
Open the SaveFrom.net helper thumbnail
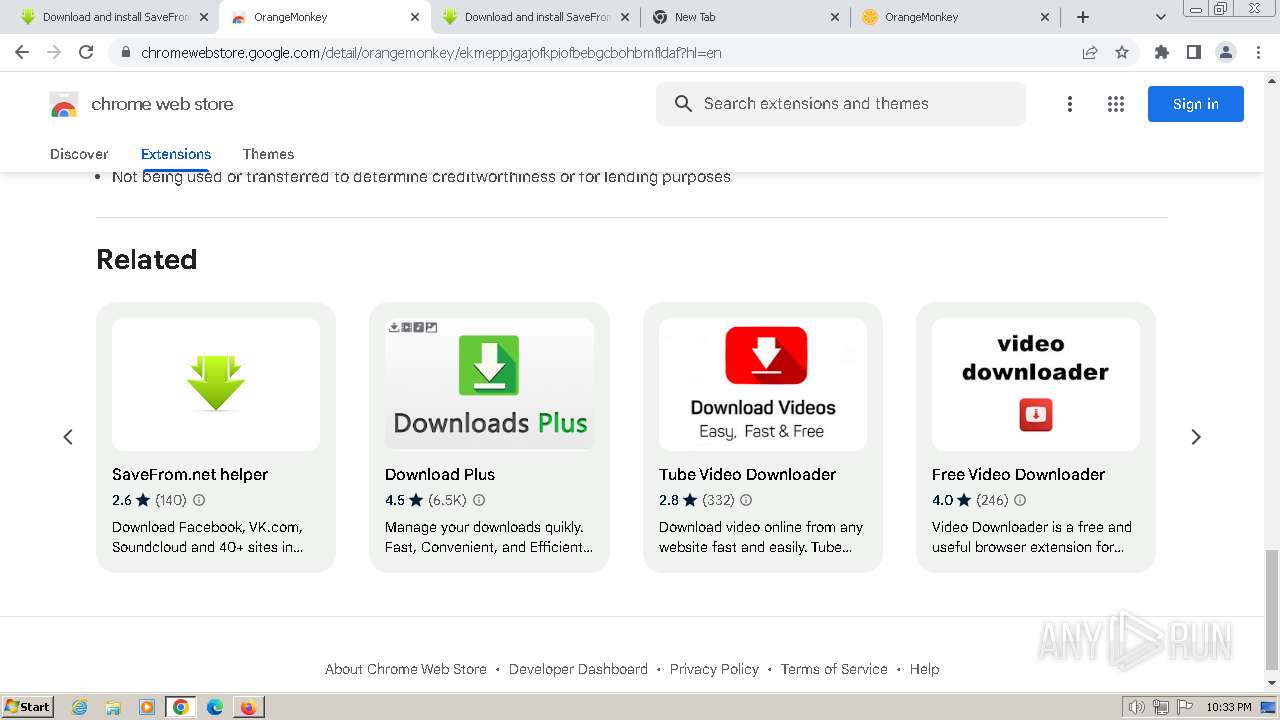click(216, 384)
